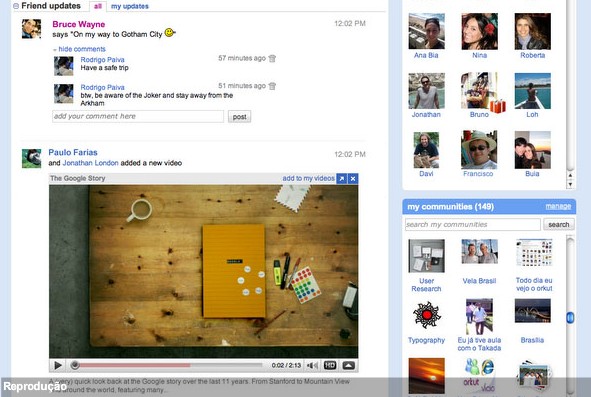This screenshot has height=397, width=591.
Task: Mute the video with speaker icon
Action: [x=312, y=365]
